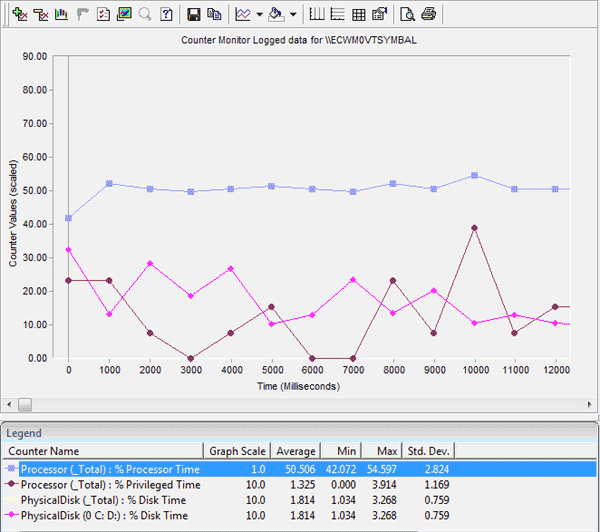Click the Delete Counter icon
Image resolution: width=600 pixels, height=532 pixels.
[40, 14]
